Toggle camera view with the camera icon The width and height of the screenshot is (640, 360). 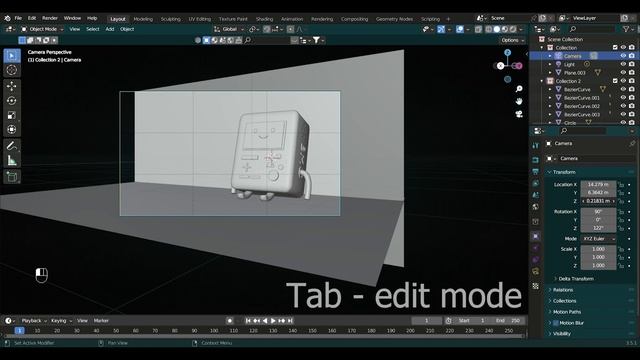(x=519, y=114)
